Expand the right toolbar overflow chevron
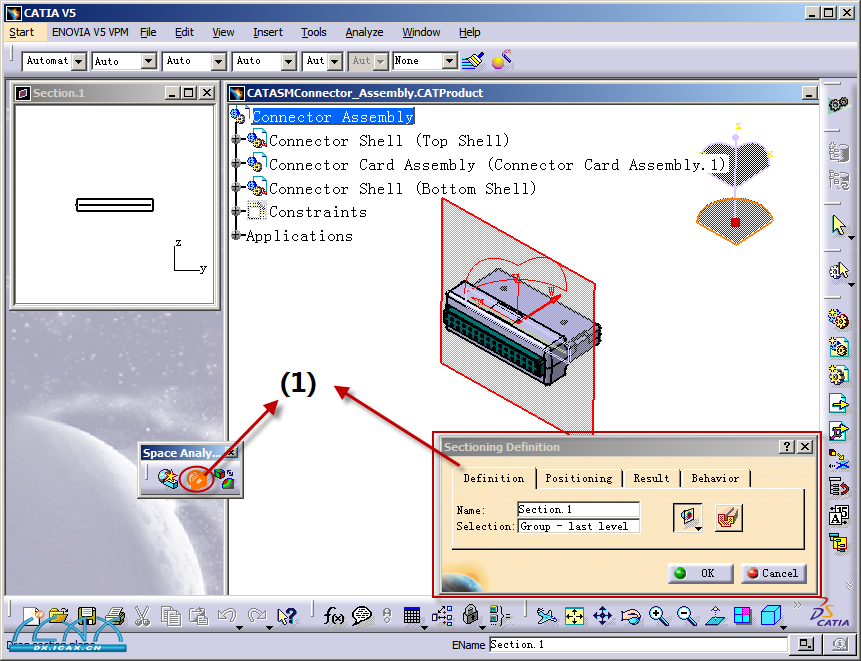 click(x=849, y=585)
